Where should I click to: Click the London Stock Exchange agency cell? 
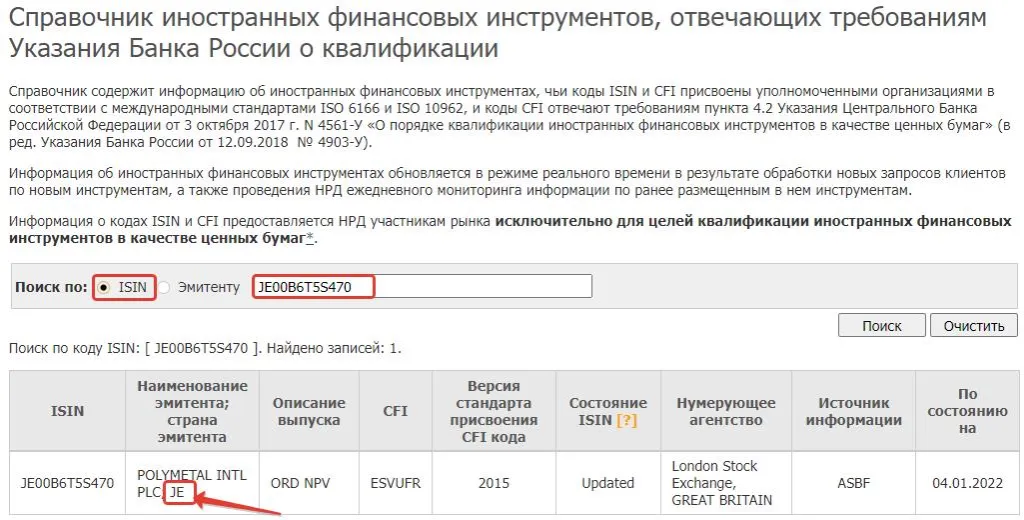[726, 483]
